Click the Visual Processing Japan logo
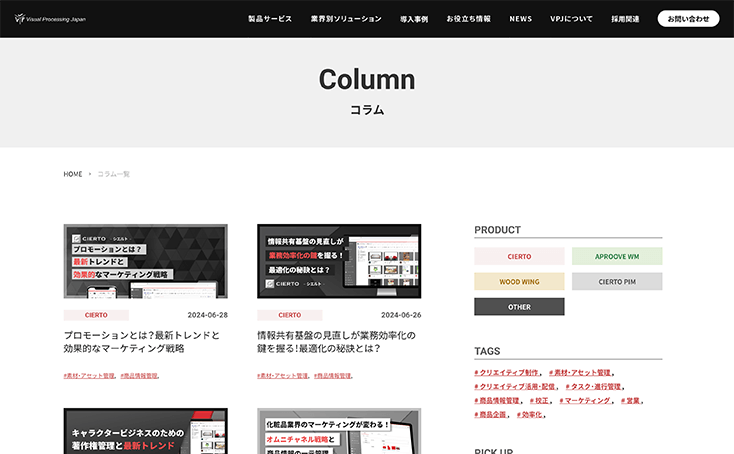 [x=50, y=18]
